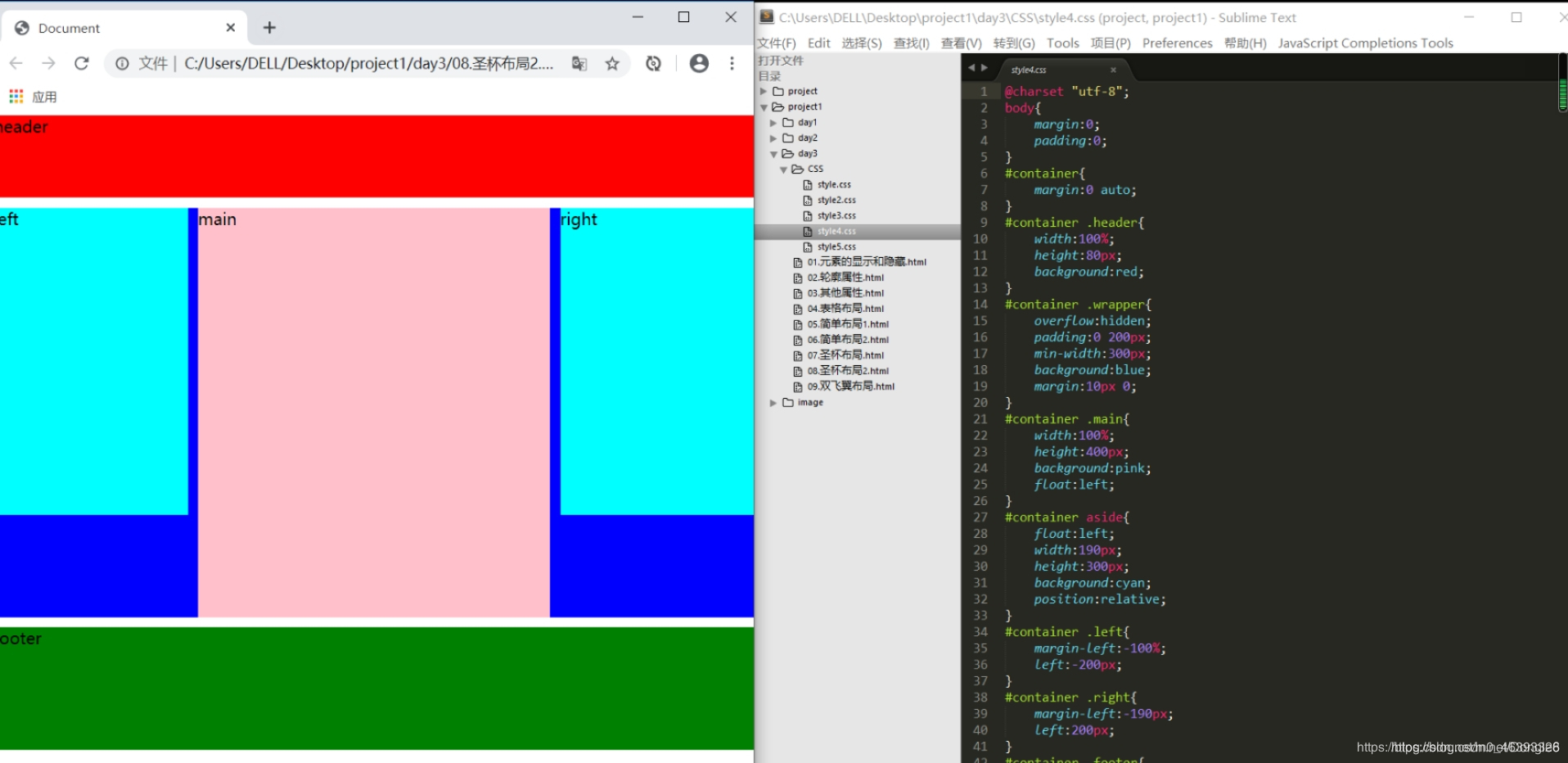The height and width of the screenshot is (763, 1568).
Task: Open a new Chrome tab with plus
Action: tap(269, 28)
